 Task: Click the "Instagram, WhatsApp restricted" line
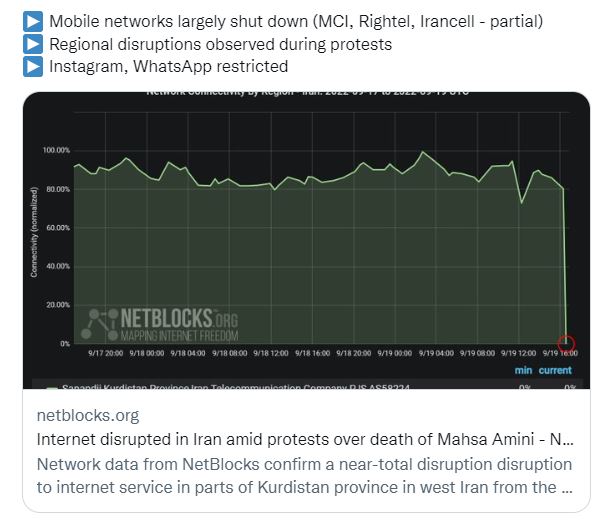click(168, 67)
